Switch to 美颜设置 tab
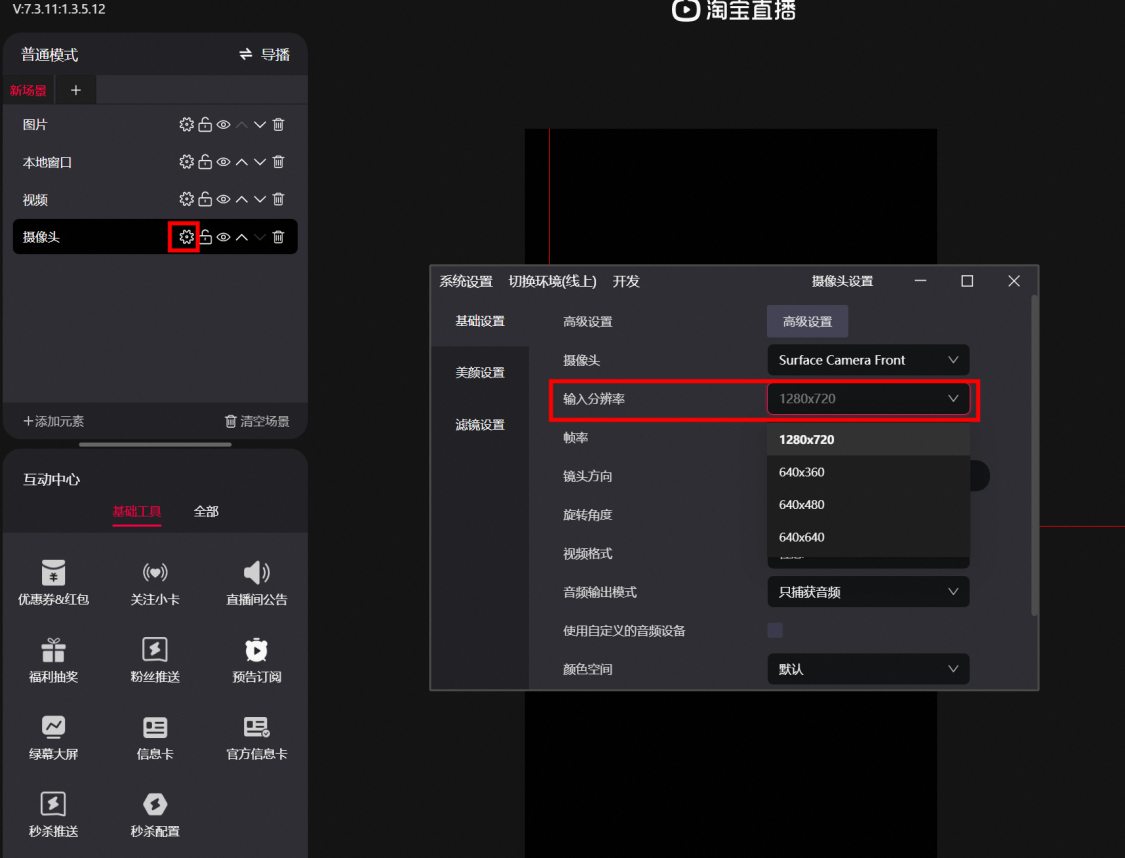This screenshot has height=858, width=1125. (480, 372)
